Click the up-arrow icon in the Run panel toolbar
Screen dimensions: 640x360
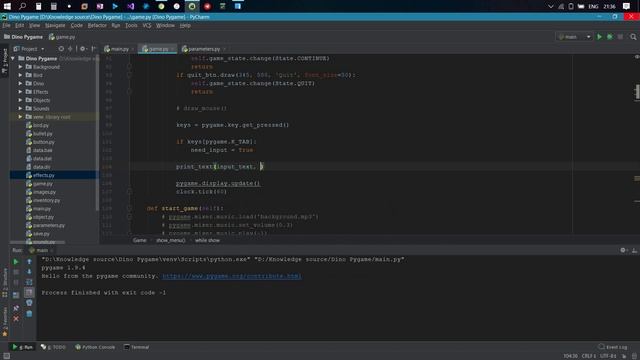click(29, 262)
